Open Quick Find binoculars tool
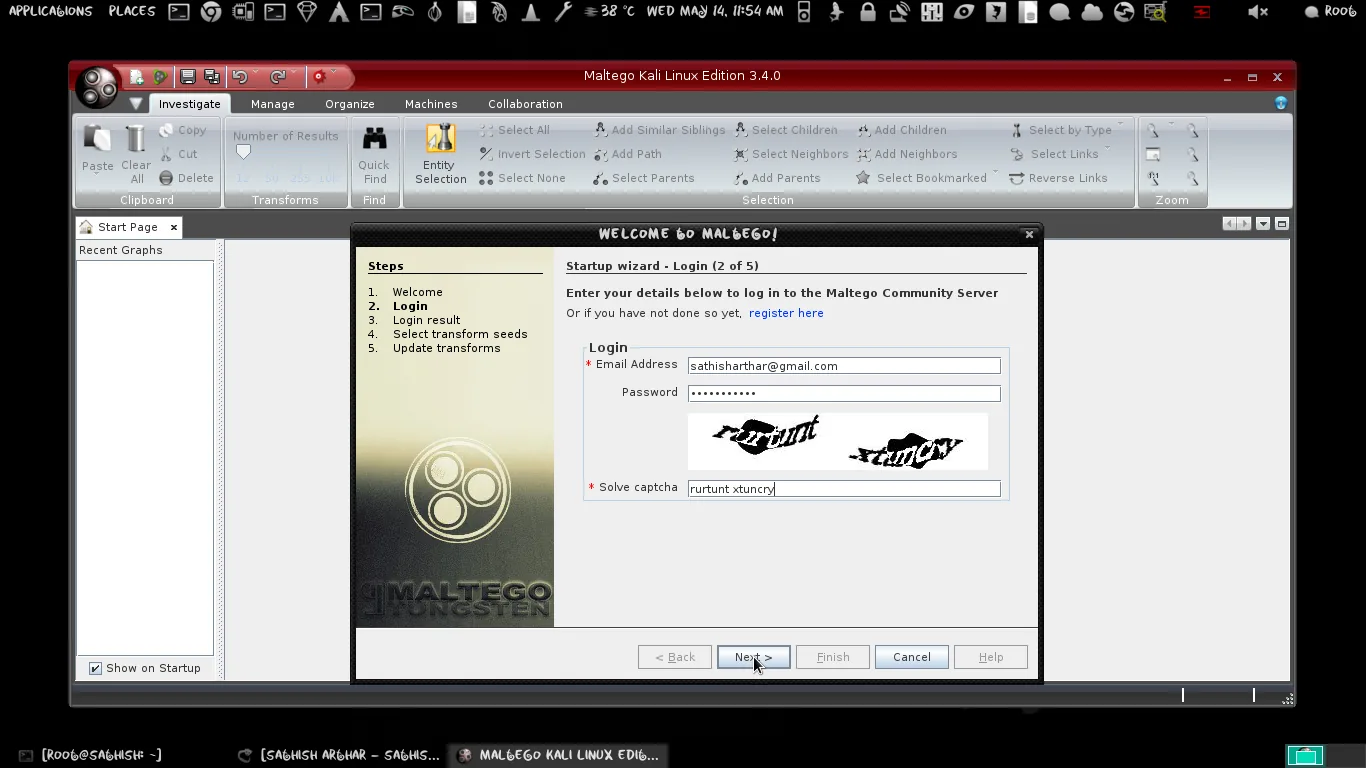The height and width of the screenshot is (768, 1366). tap(374, 154)
